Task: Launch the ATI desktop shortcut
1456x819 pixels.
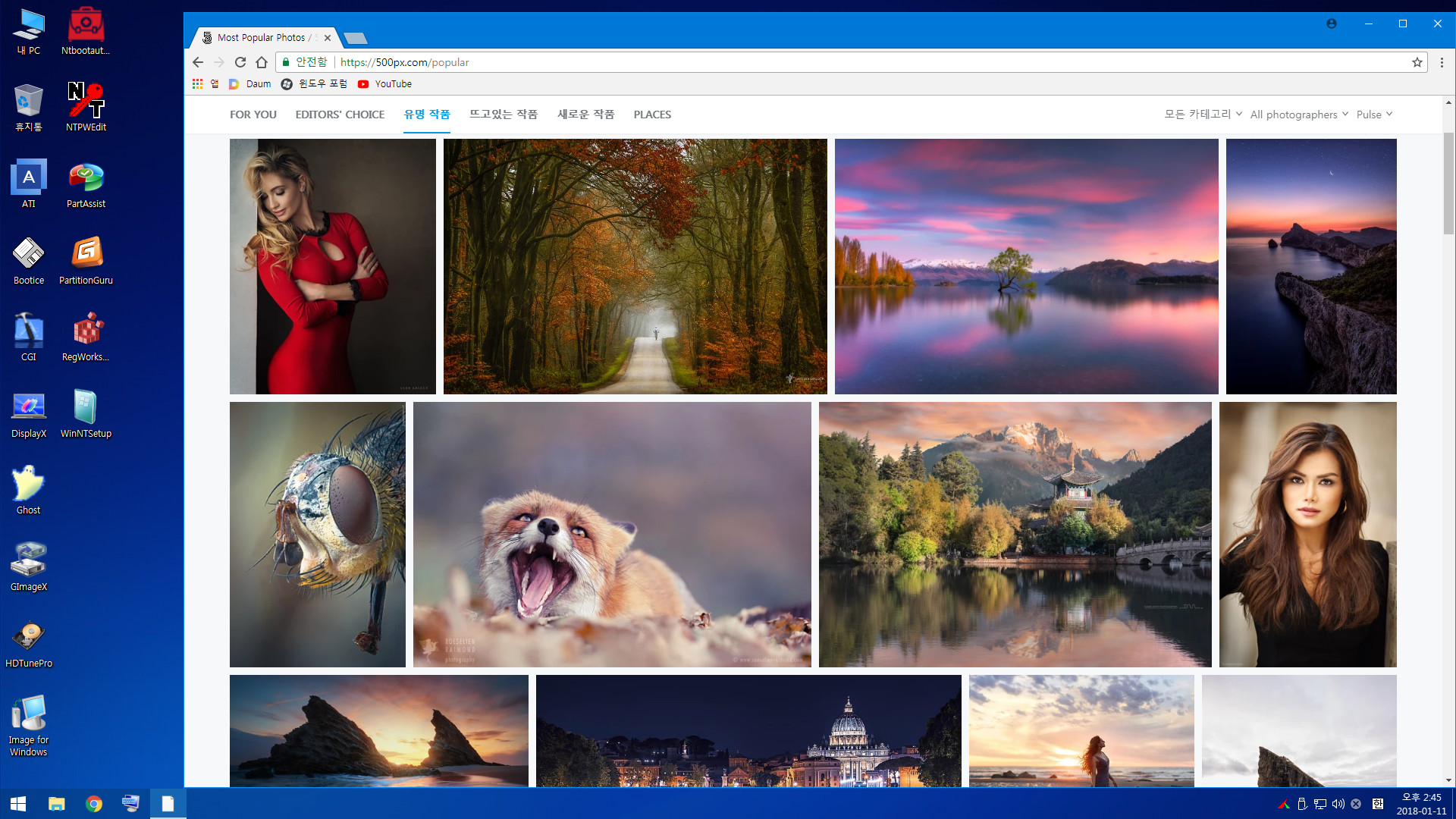Action: click(x=29, y=184)
